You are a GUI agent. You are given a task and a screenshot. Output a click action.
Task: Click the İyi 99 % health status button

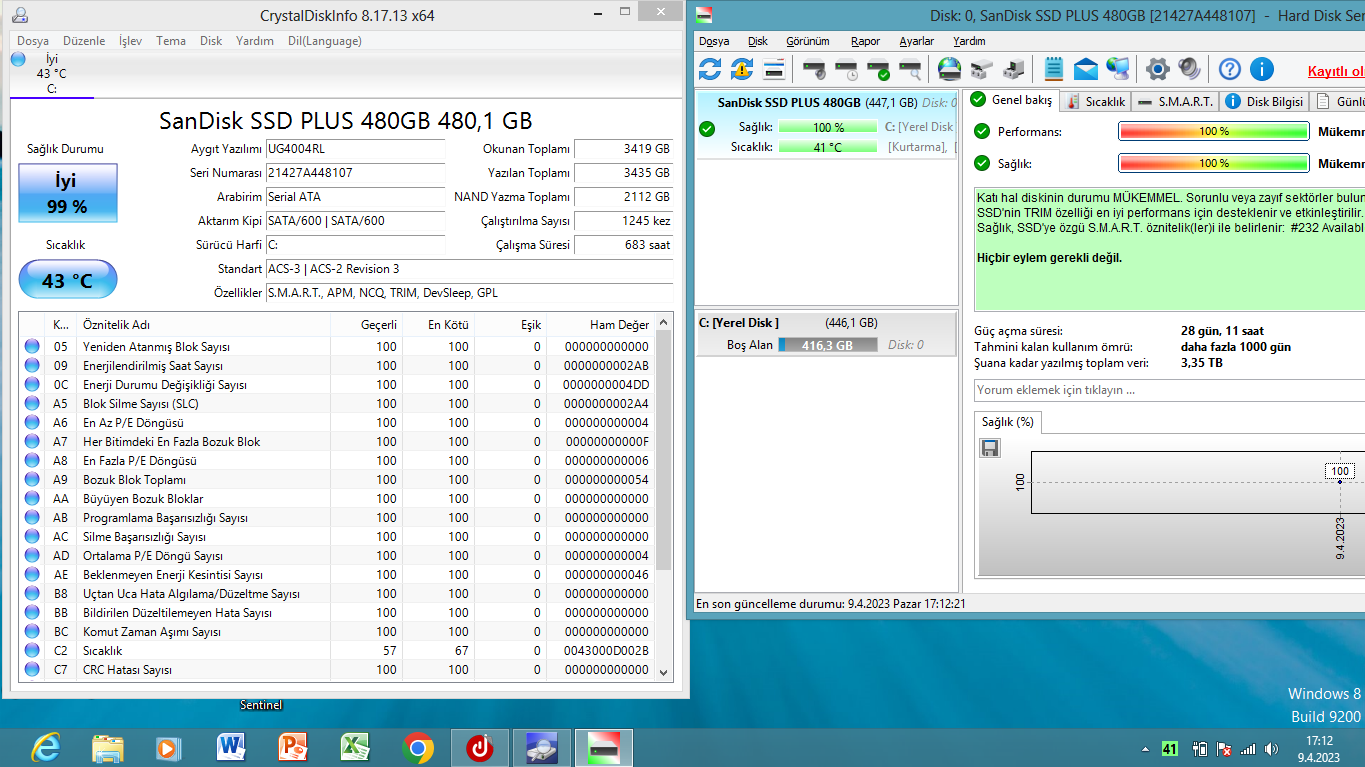pyautogui.click(x=68, y=194)
